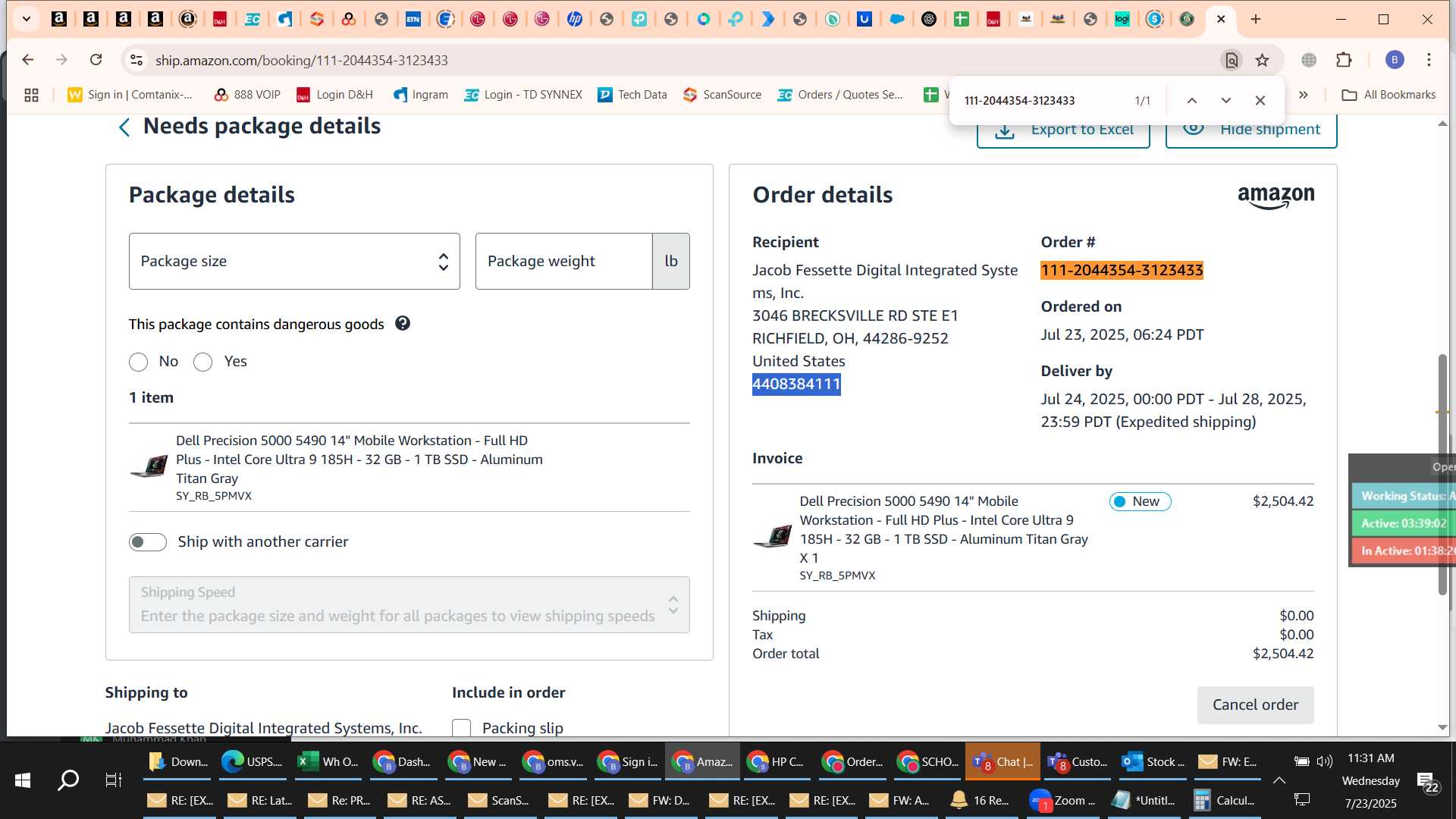Open Teams Chat taskbar window

[x=1003, y=761]
